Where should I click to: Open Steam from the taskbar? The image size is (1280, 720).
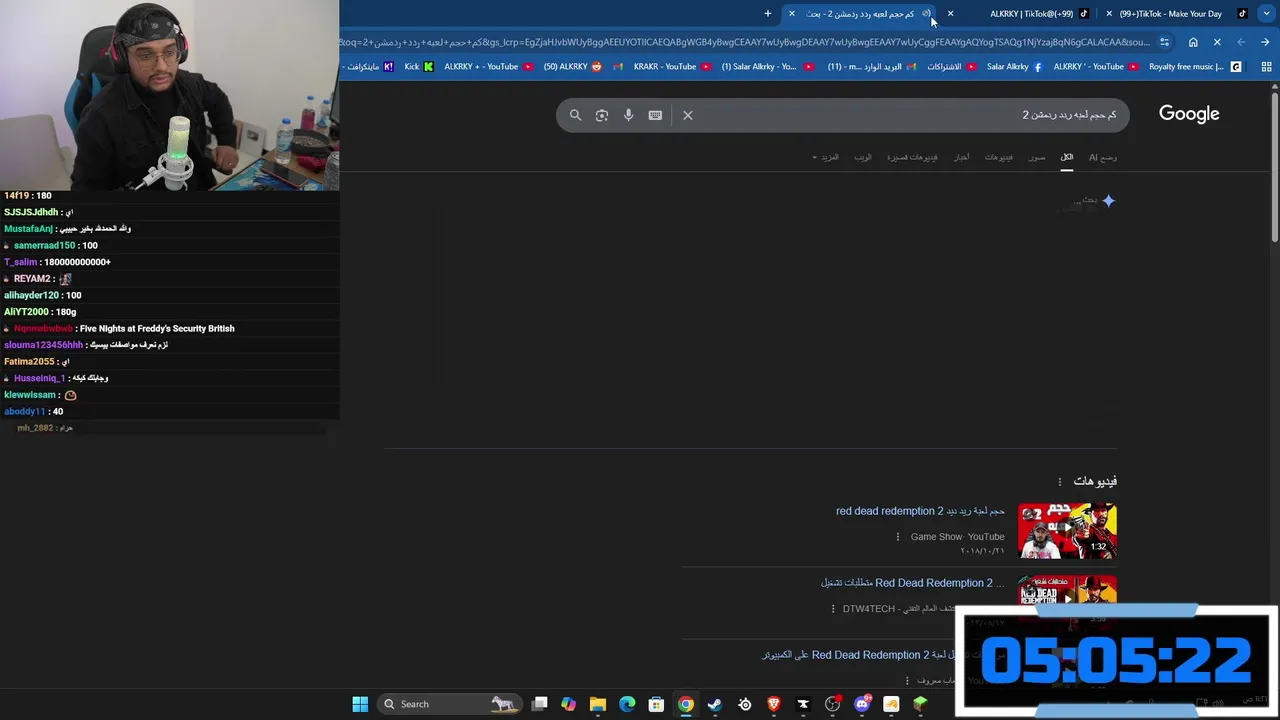point(715,704)
